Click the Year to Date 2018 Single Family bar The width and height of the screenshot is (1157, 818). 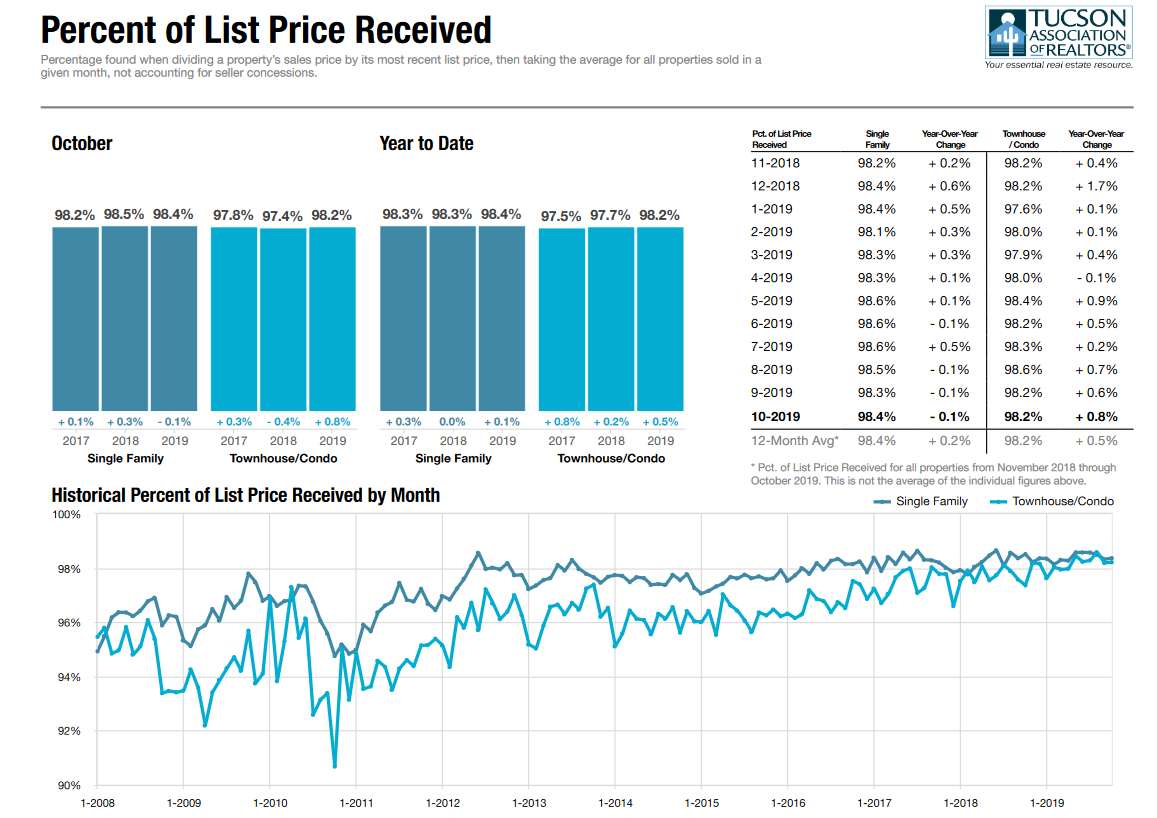coord(453,318)
